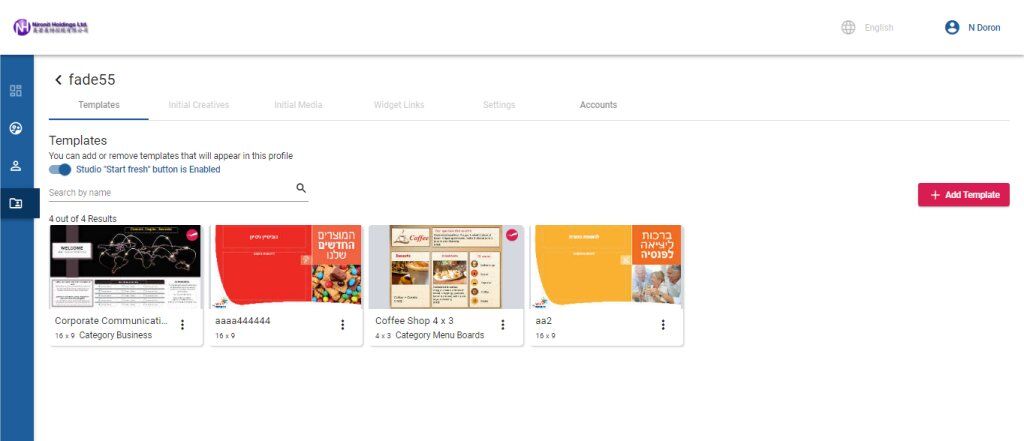Image resolution: width=1024 pixels, height=441 pixels.
Task: Click the Search by name field
Action: point(170,192)
